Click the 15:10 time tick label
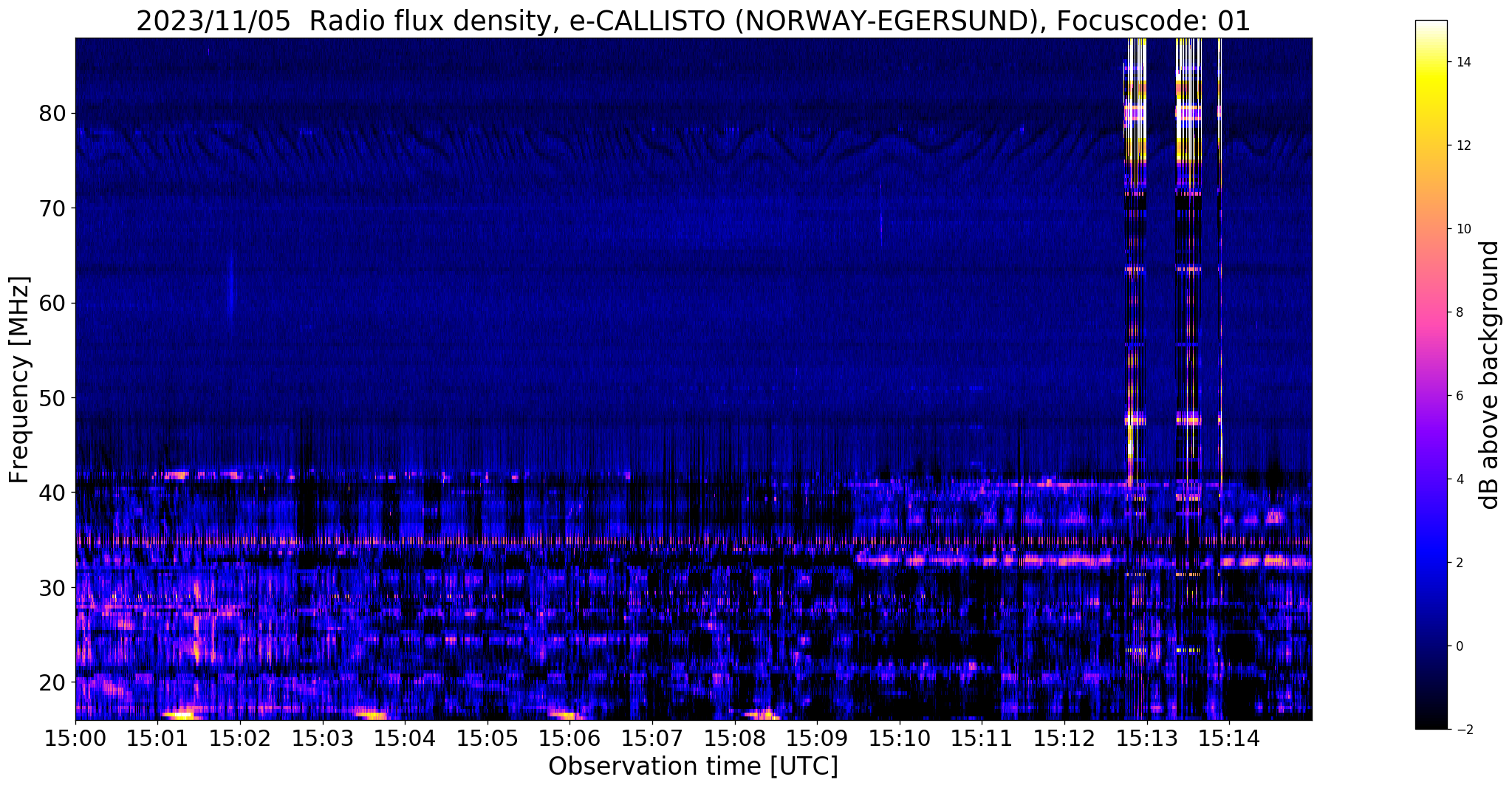The image size is (1512, 788). coord(900,739)
